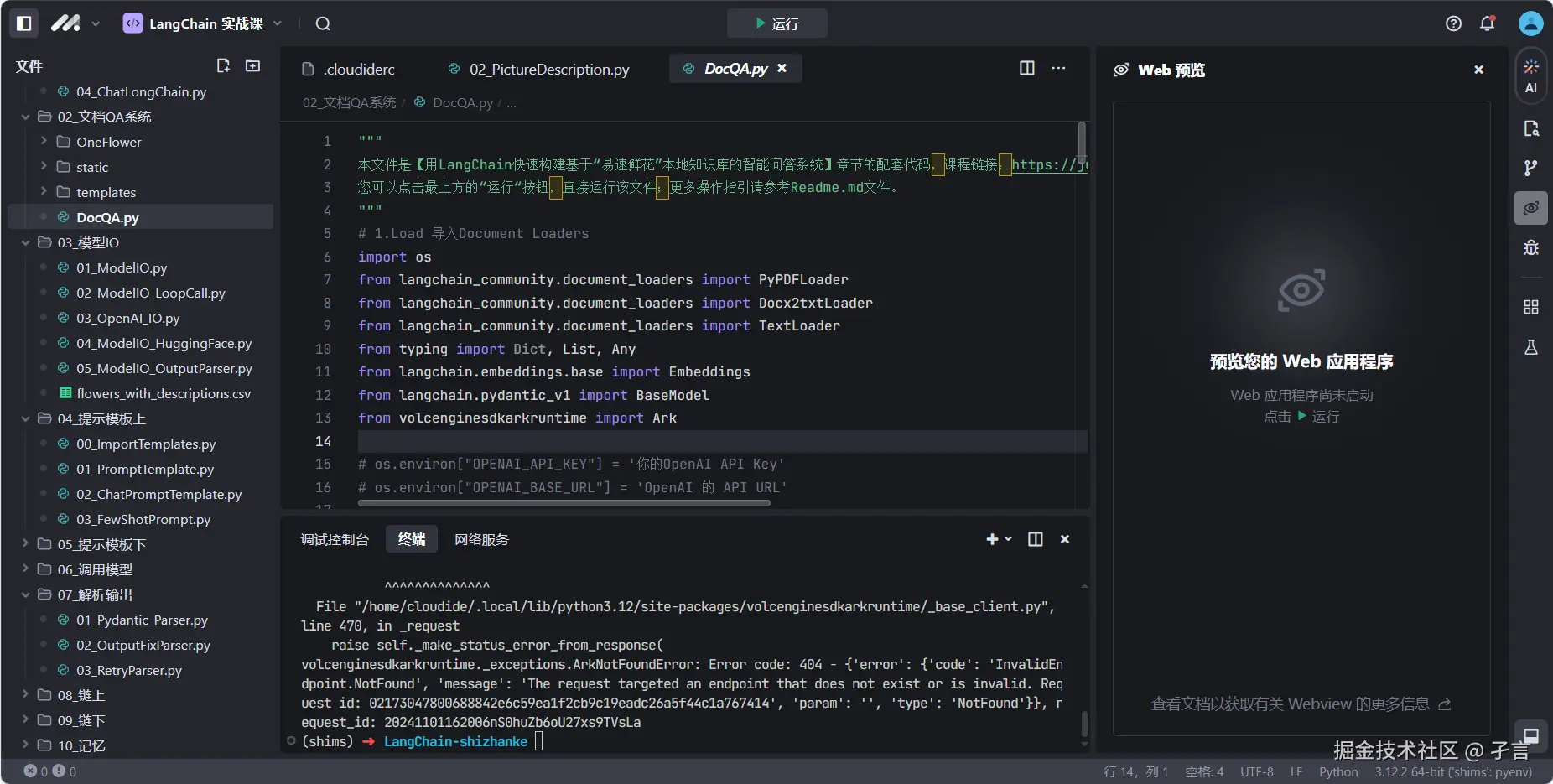Switch to the 02_PictureDescription.py tab

click(548, 69)
